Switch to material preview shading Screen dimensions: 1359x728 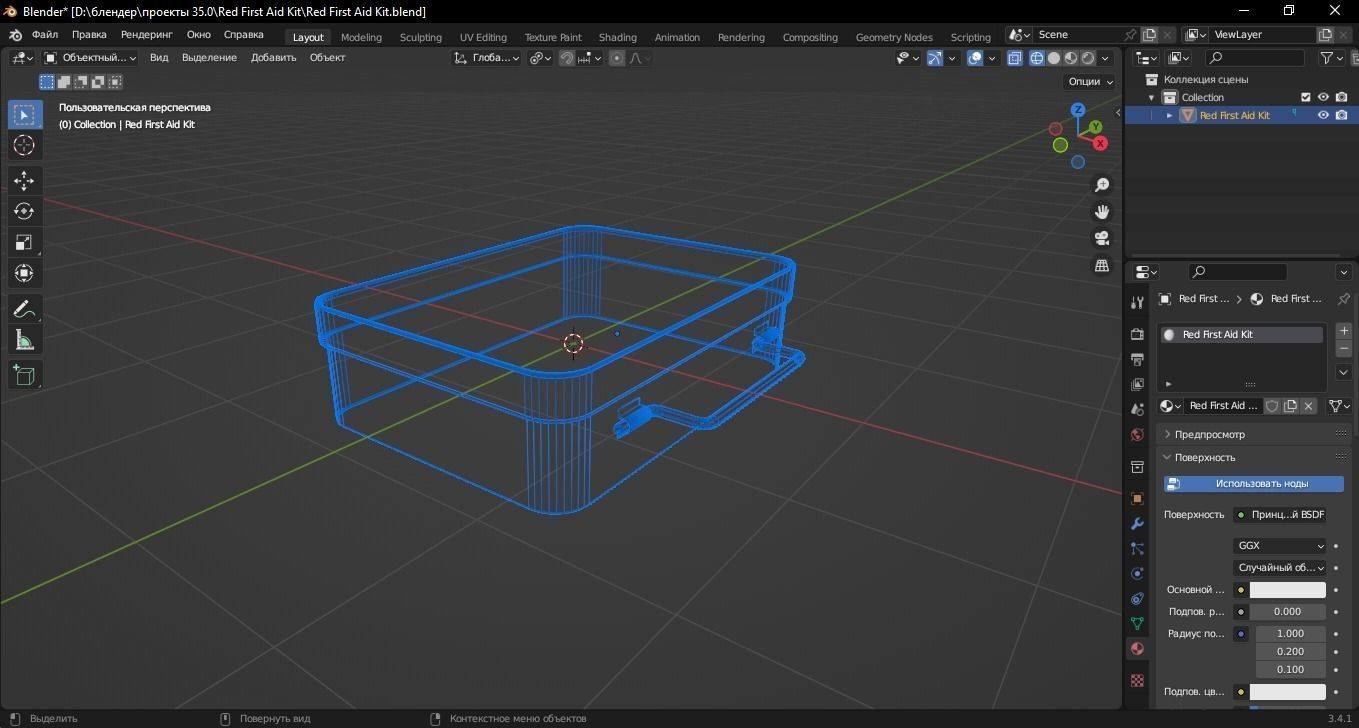(1070, 58)
